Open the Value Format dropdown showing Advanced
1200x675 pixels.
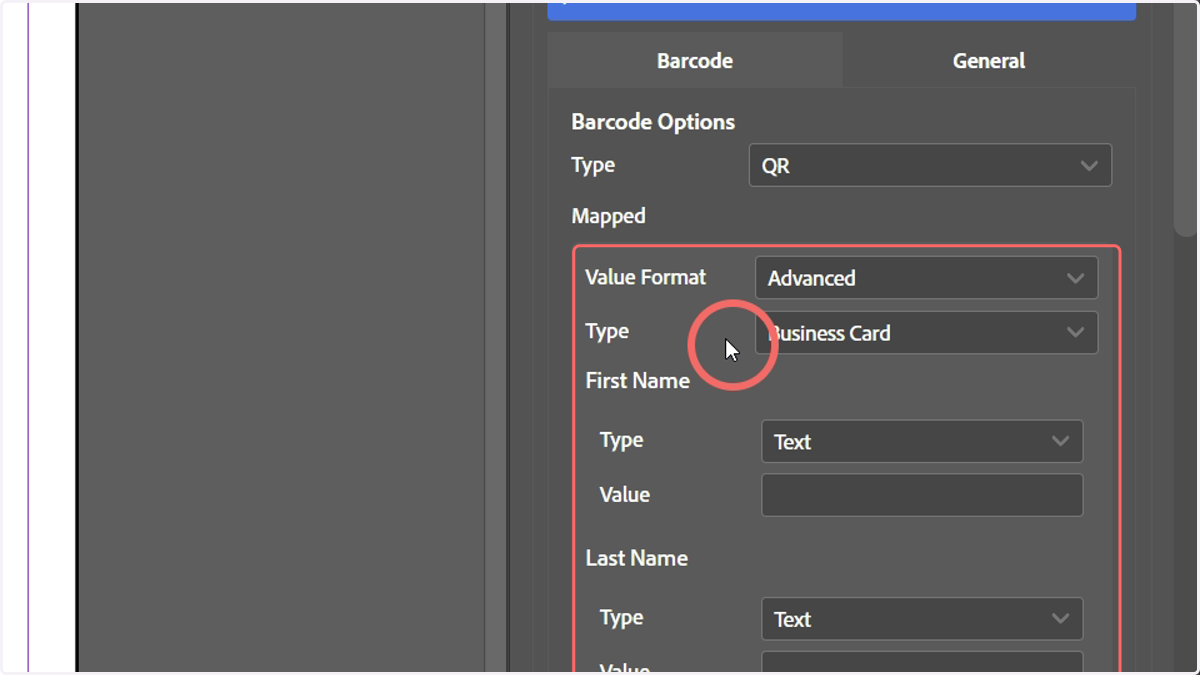point(926,278)
